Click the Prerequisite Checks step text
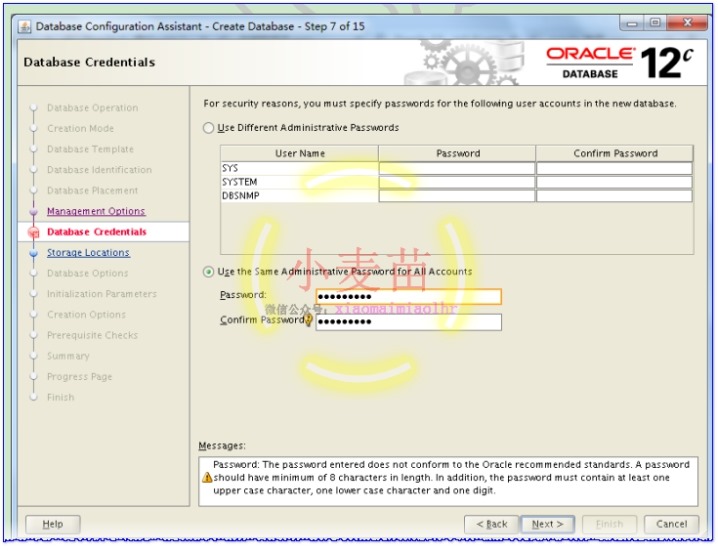The image size is (718, 551). click(x=92, y=335)
